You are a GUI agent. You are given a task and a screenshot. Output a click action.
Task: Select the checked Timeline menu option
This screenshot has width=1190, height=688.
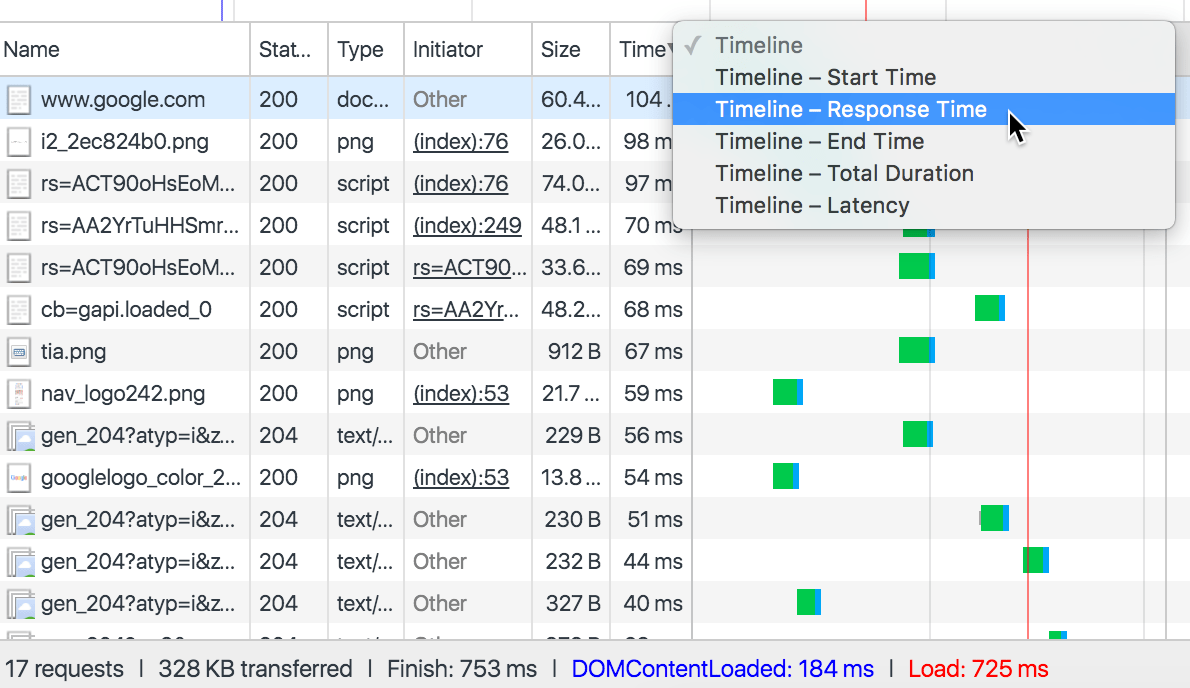758,46
